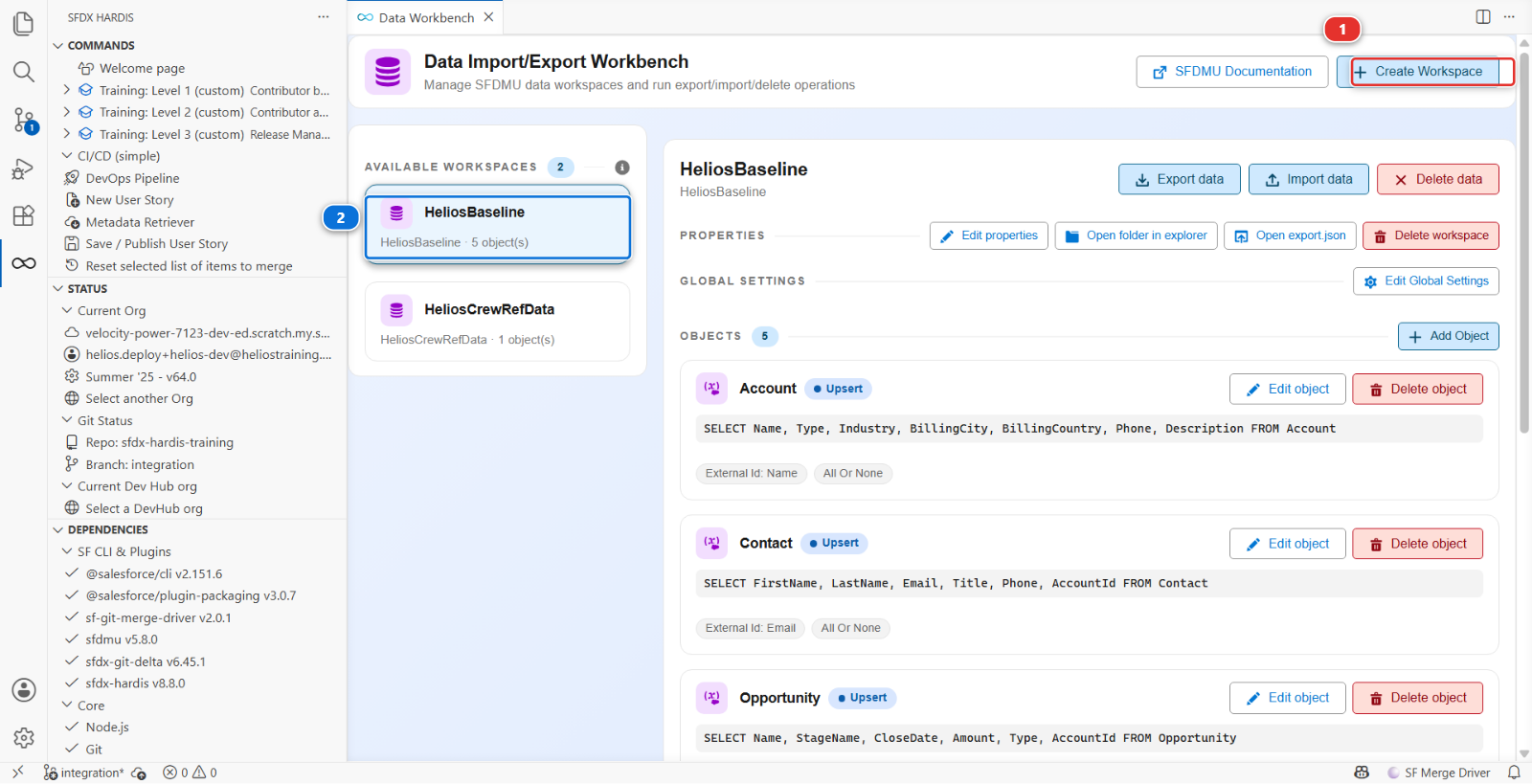Close the Data Workbench tab
The width and height of the screenshot is (1532, 784).
[488, 17]
